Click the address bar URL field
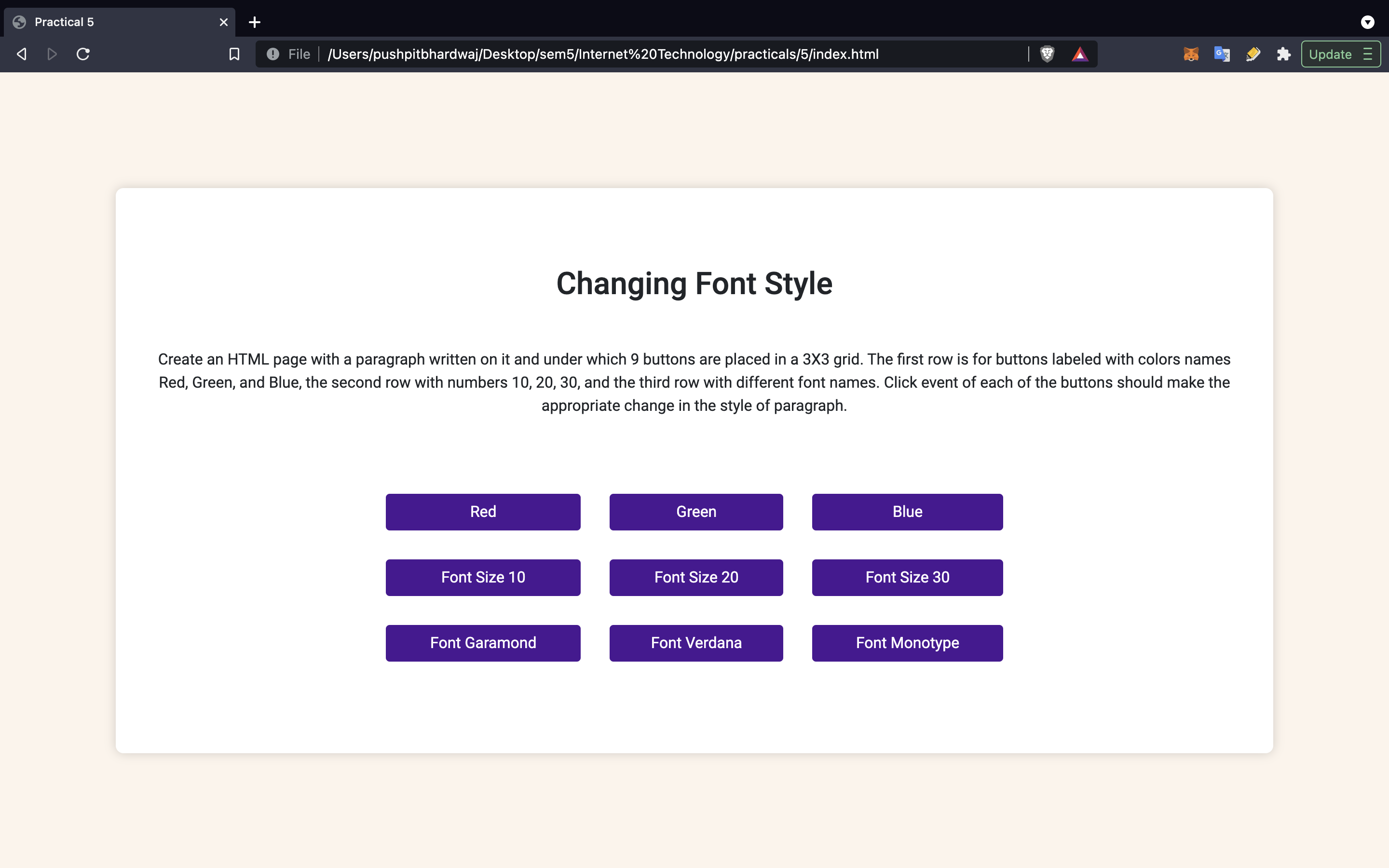The height and width of the screenshot is (868, 1389). [x=603, y=54]
